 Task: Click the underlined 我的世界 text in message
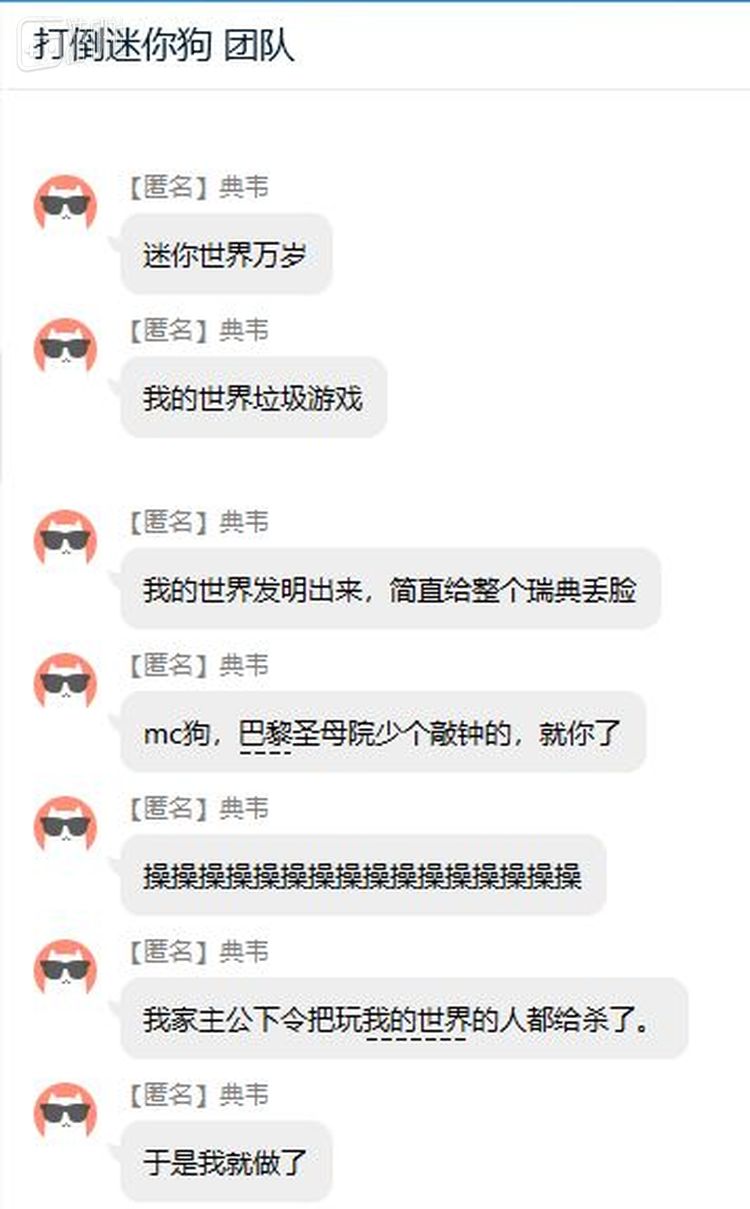(x=416, y=1020)
